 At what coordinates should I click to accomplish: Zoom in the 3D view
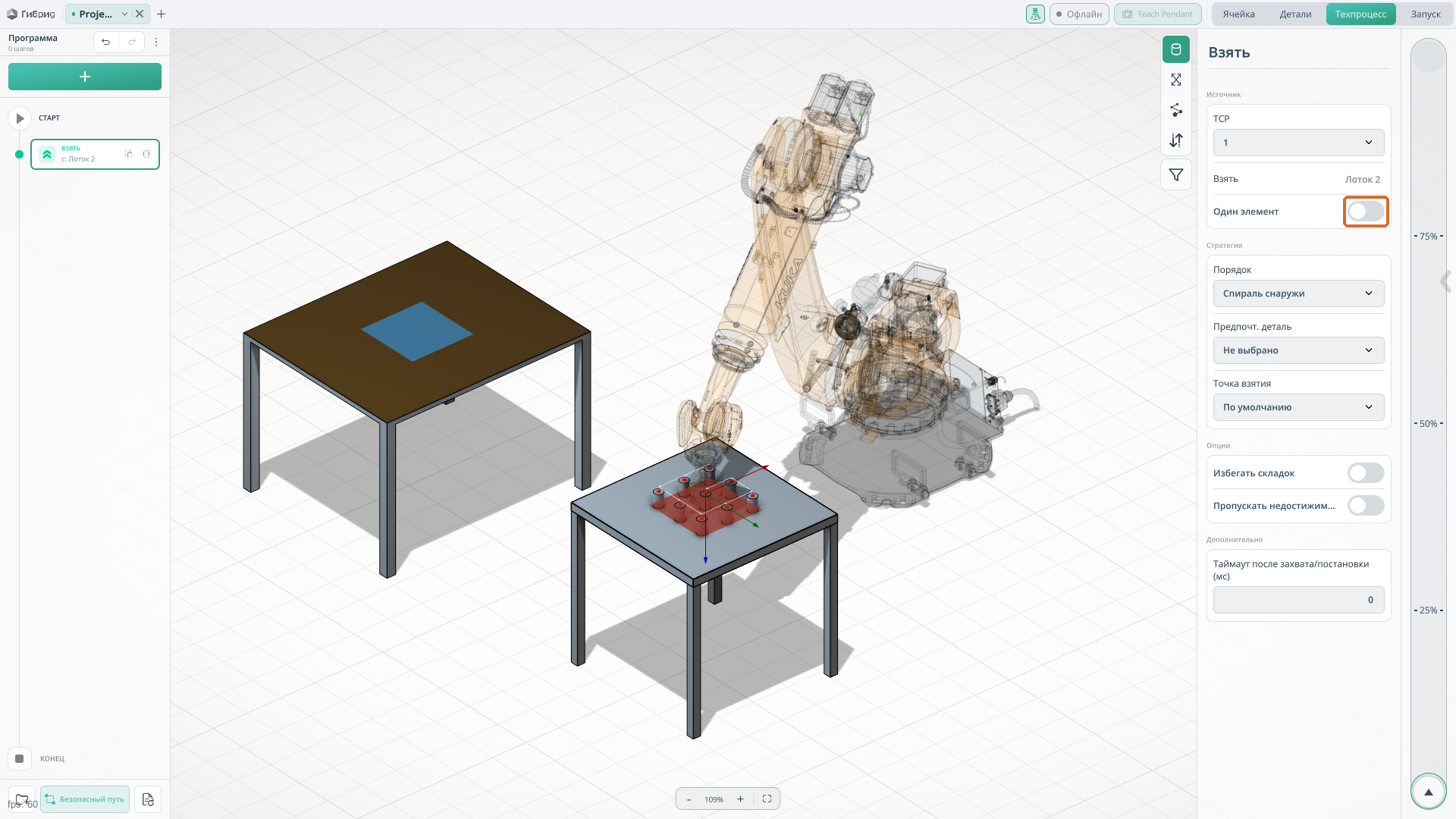(x=740, y=799)
